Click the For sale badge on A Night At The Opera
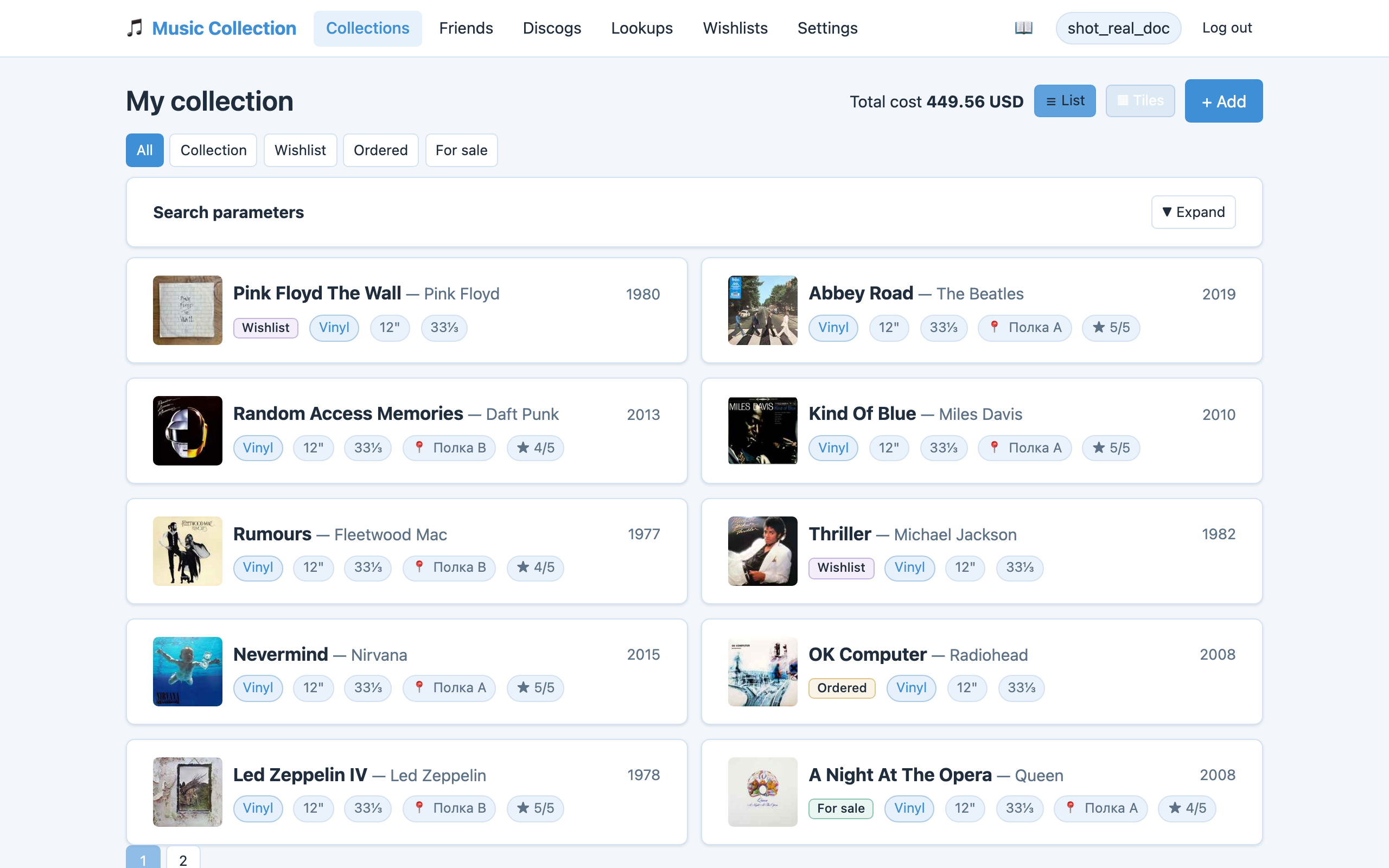 tap(841, 809)
